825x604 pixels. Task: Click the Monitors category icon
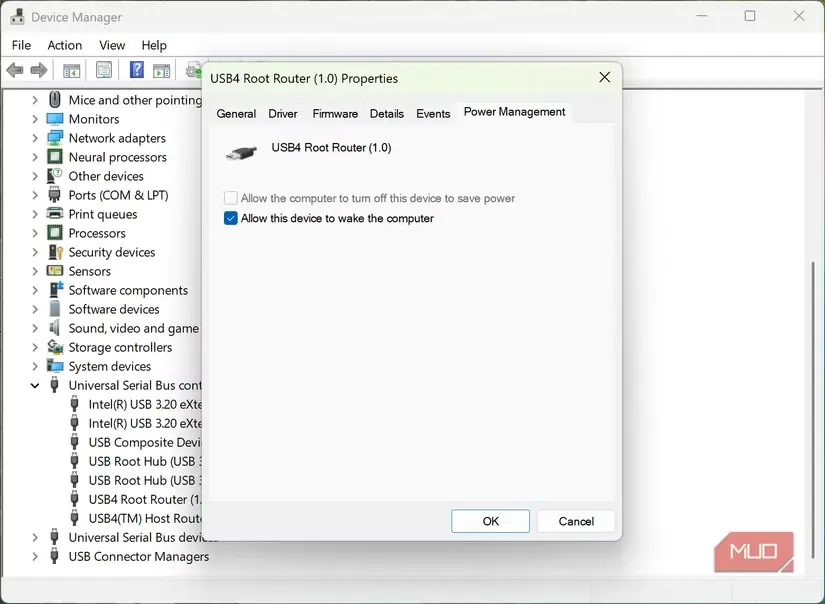(55, 119)
